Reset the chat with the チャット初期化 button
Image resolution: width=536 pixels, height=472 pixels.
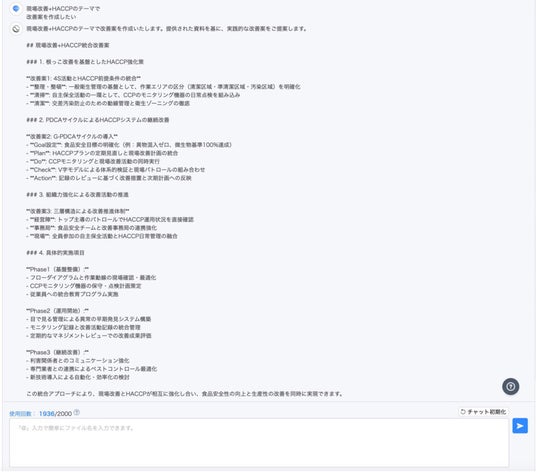pyautogui.click(x=483, y=412)
